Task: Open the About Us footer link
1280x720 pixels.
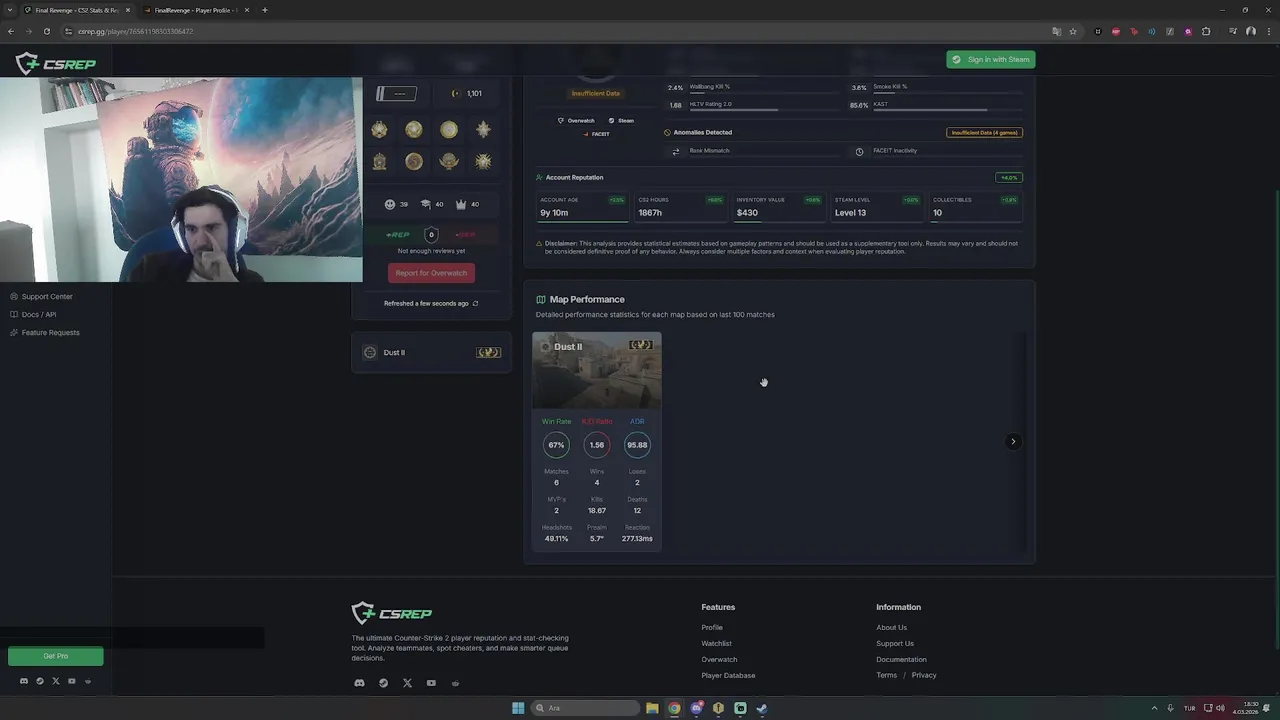Action: [x=891, y=627]
